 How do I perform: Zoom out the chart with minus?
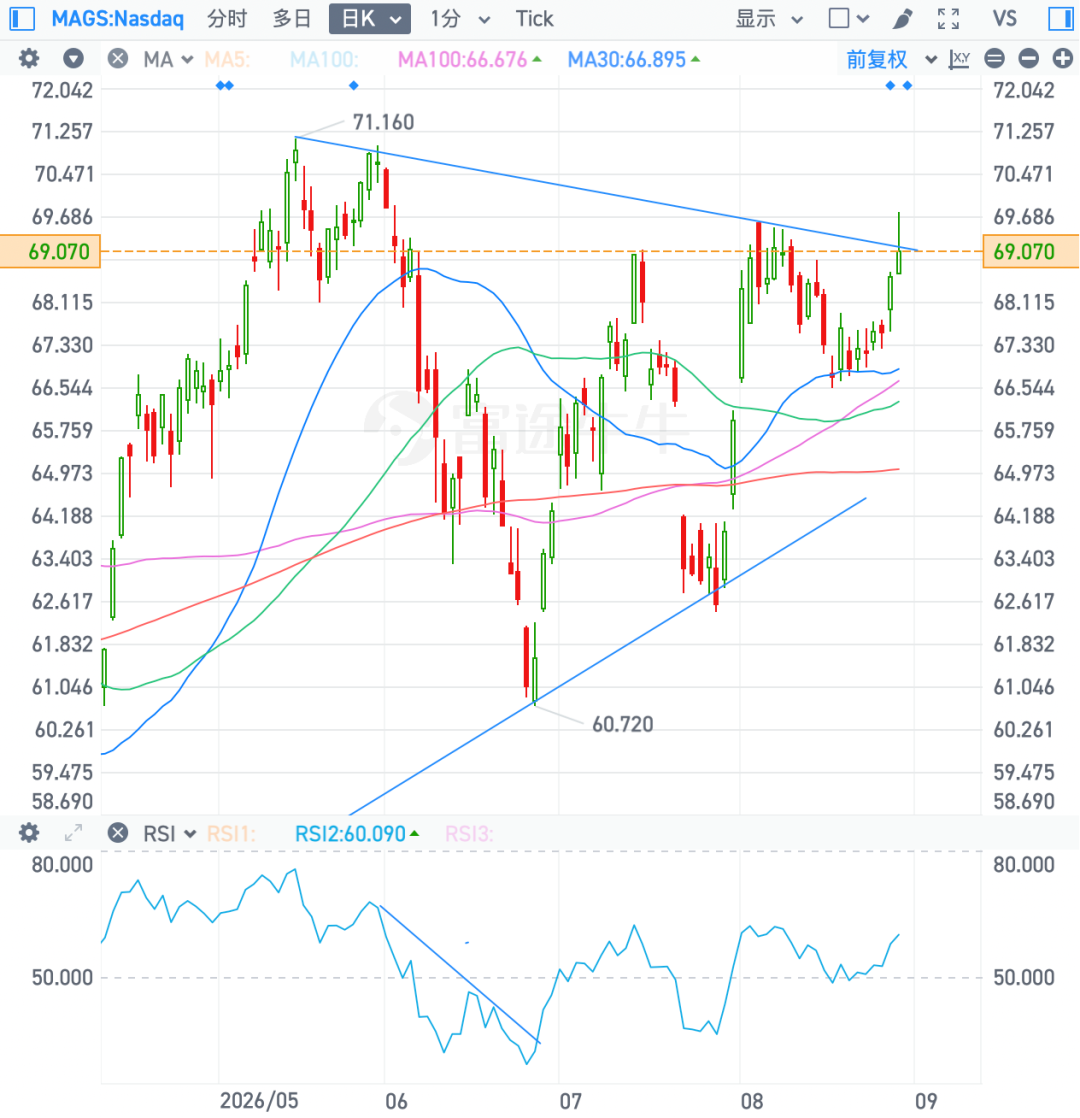click(1029, 58)
